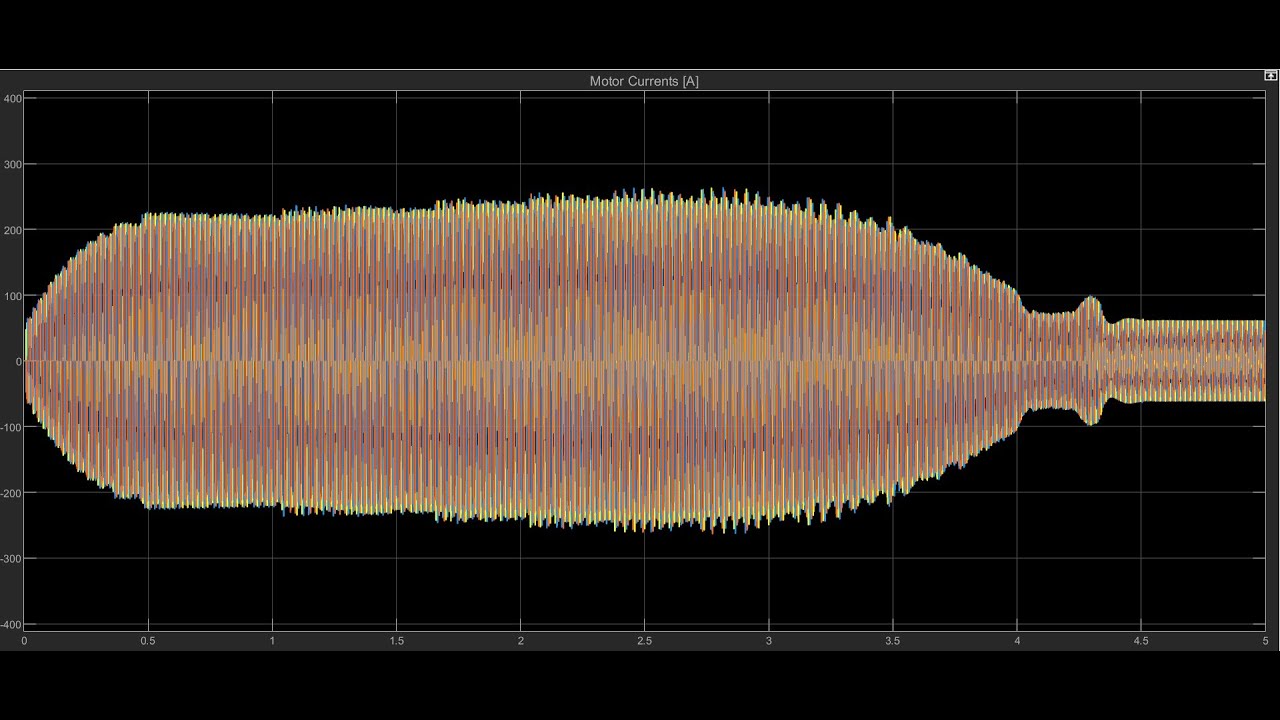Click the x-axis tick label 4
This screenshot has width=1280, height=720.
[1017, 641]
